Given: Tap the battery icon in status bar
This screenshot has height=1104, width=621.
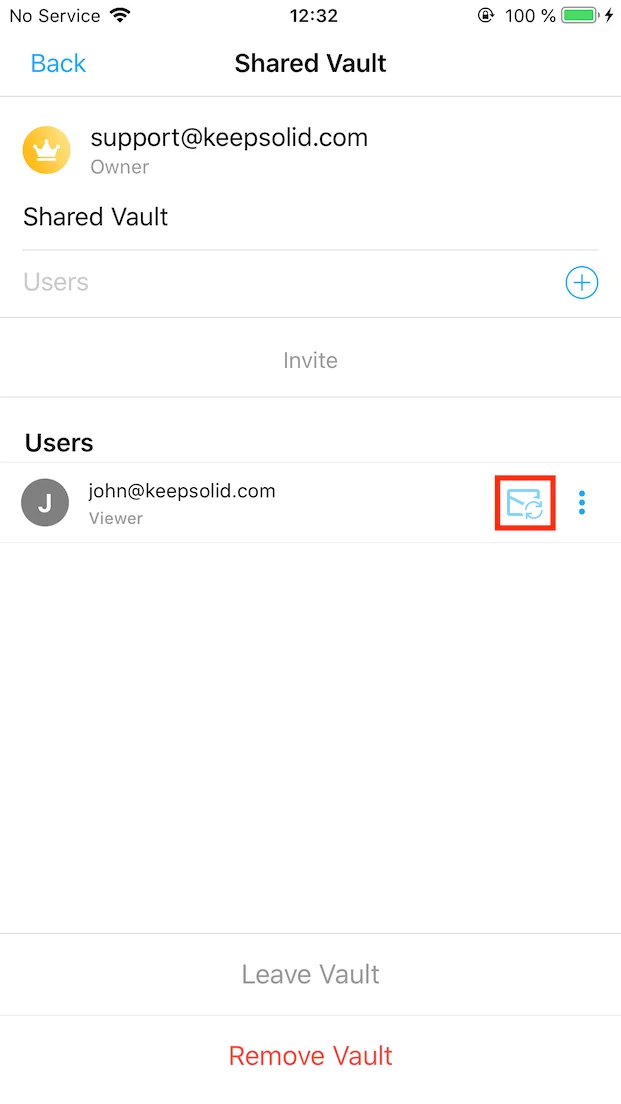Looking at the screenshot, I should (x=581, y=15).
